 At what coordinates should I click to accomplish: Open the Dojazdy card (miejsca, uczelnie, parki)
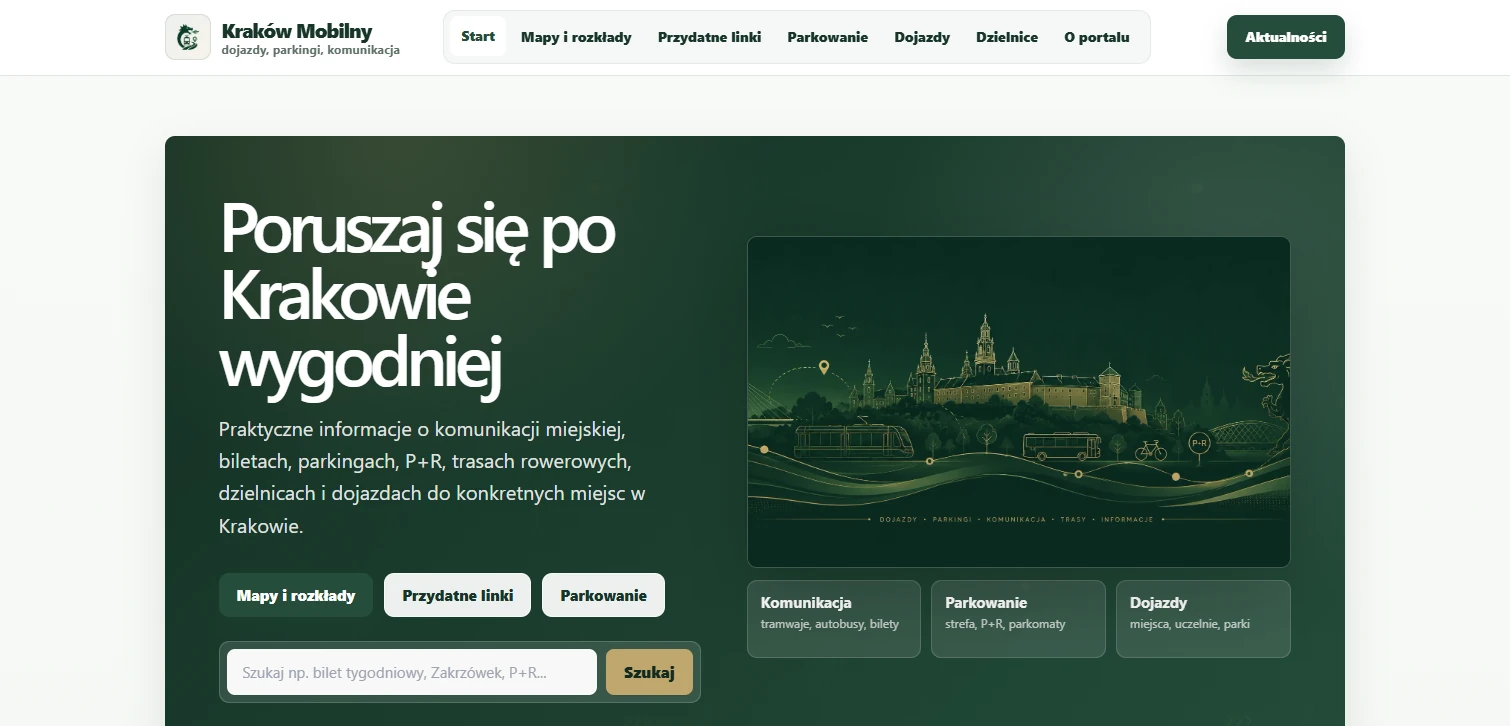pos(1203,619)
